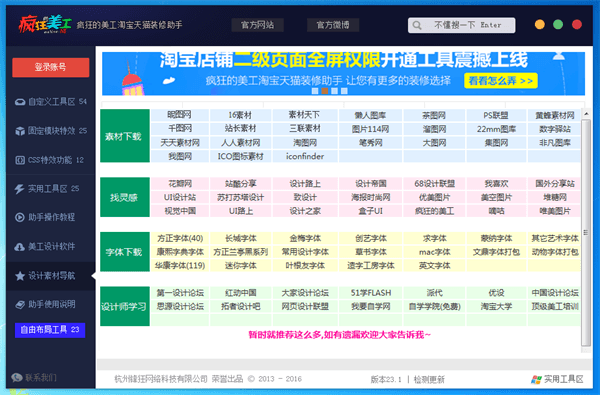Open the 昵图网 link

(180, 115)
